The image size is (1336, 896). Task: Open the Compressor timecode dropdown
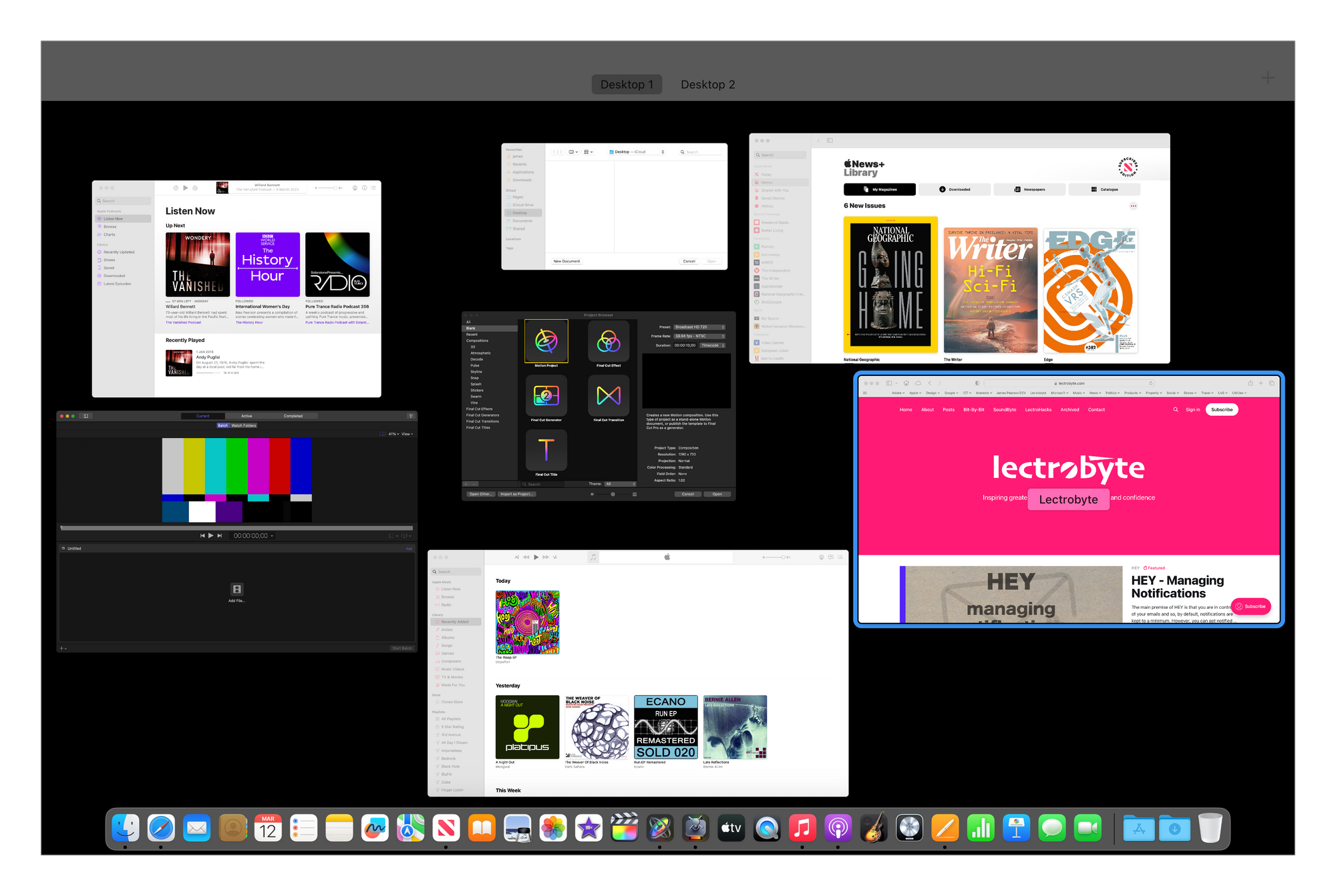click(x=253, y=535)
